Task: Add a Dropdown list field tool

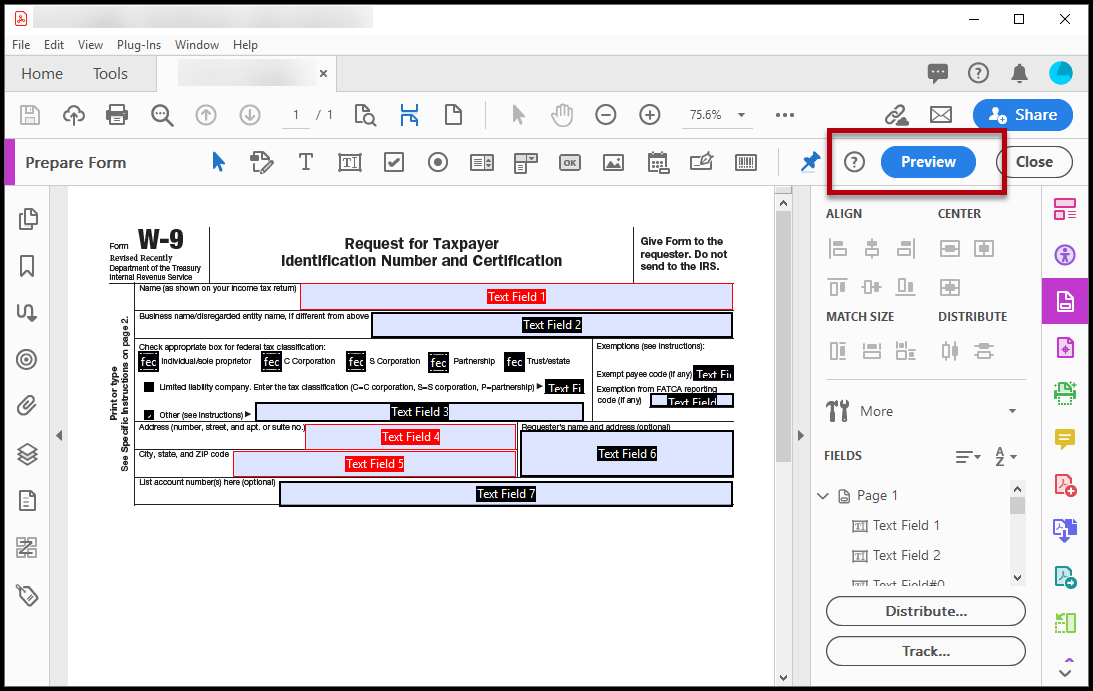Action: pos(526,163)
